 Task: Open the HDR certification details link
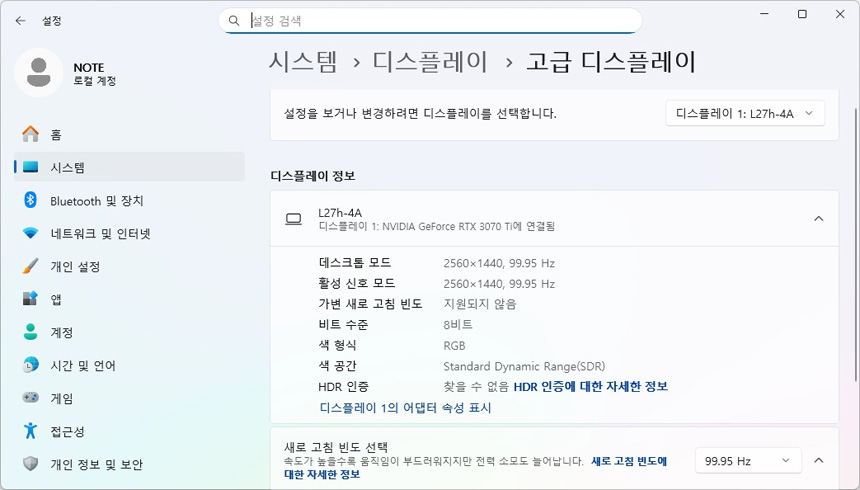[590, 386]
